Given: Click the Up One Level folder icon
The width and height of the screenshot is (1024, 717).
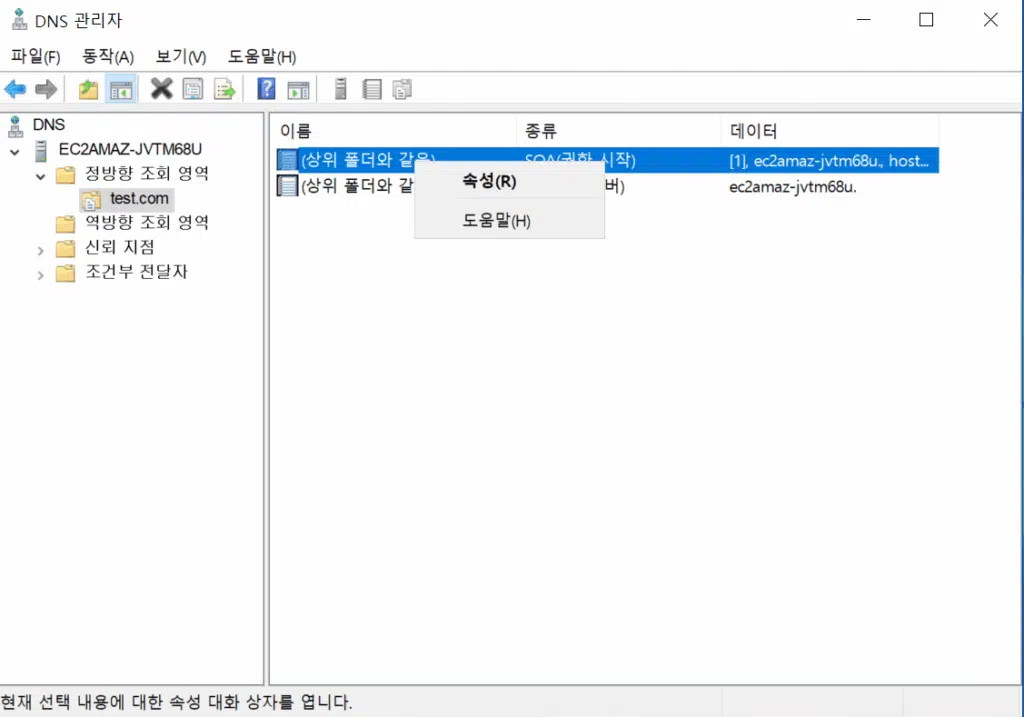Looking at the screenshot, I should click(x=89, y=90).
